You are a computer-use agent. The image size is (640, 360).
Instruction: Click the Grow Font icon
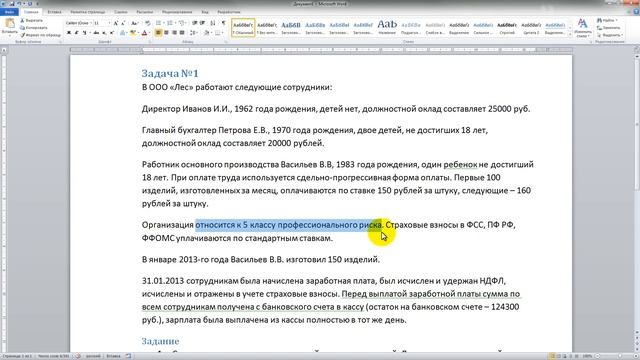point(116,23)
